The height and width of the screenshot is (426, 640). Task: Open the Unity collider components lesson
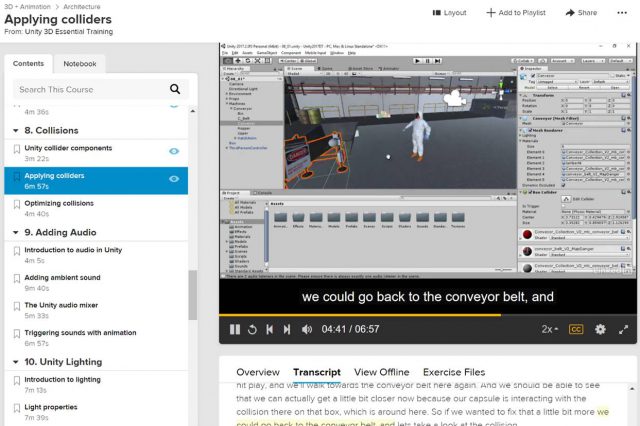68,148
